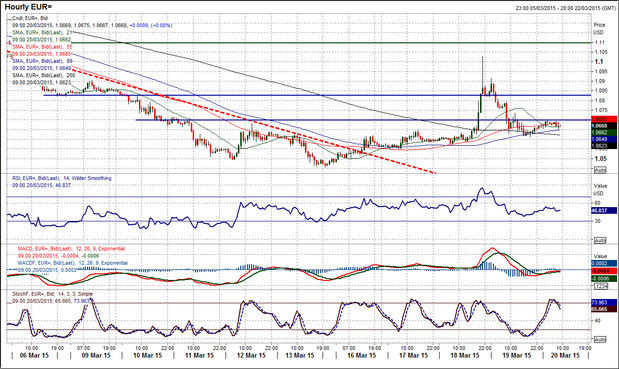Click the RSI Wilder Smoothing indicator label

click(x=62, y=178)
